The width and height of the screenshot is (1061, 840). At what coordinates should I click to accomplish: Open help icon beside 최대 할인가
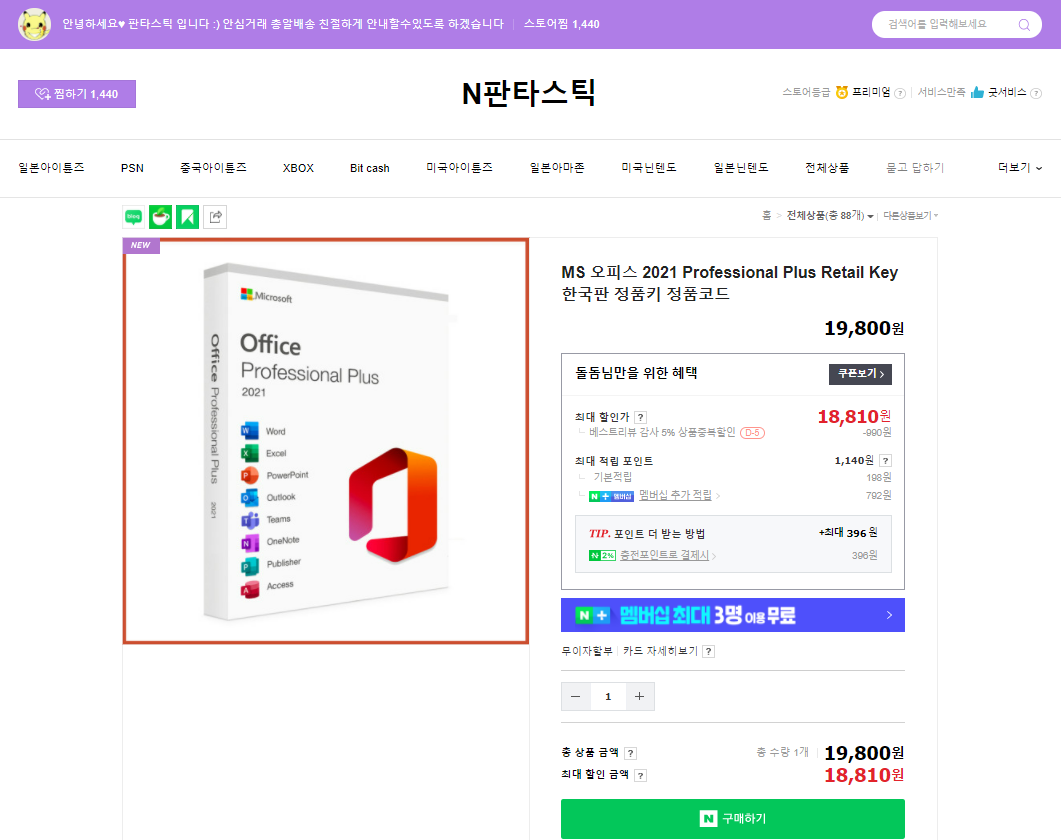click(x=641, y=418)
